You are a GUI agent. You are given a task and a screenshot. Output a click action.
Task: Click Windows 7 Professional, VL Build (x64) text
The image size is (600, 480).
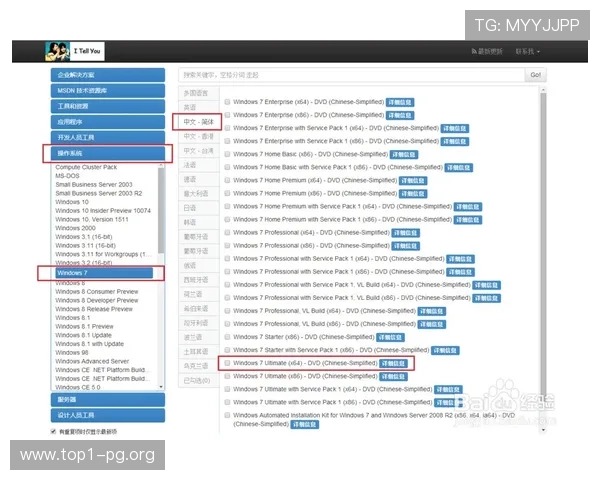pyautogui.click(x=324, y=311)
